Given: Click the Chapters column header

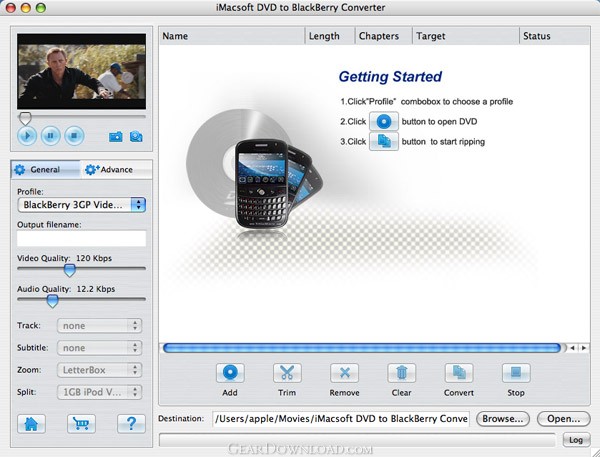Looking at the screenshot, I should coord(384,36).
